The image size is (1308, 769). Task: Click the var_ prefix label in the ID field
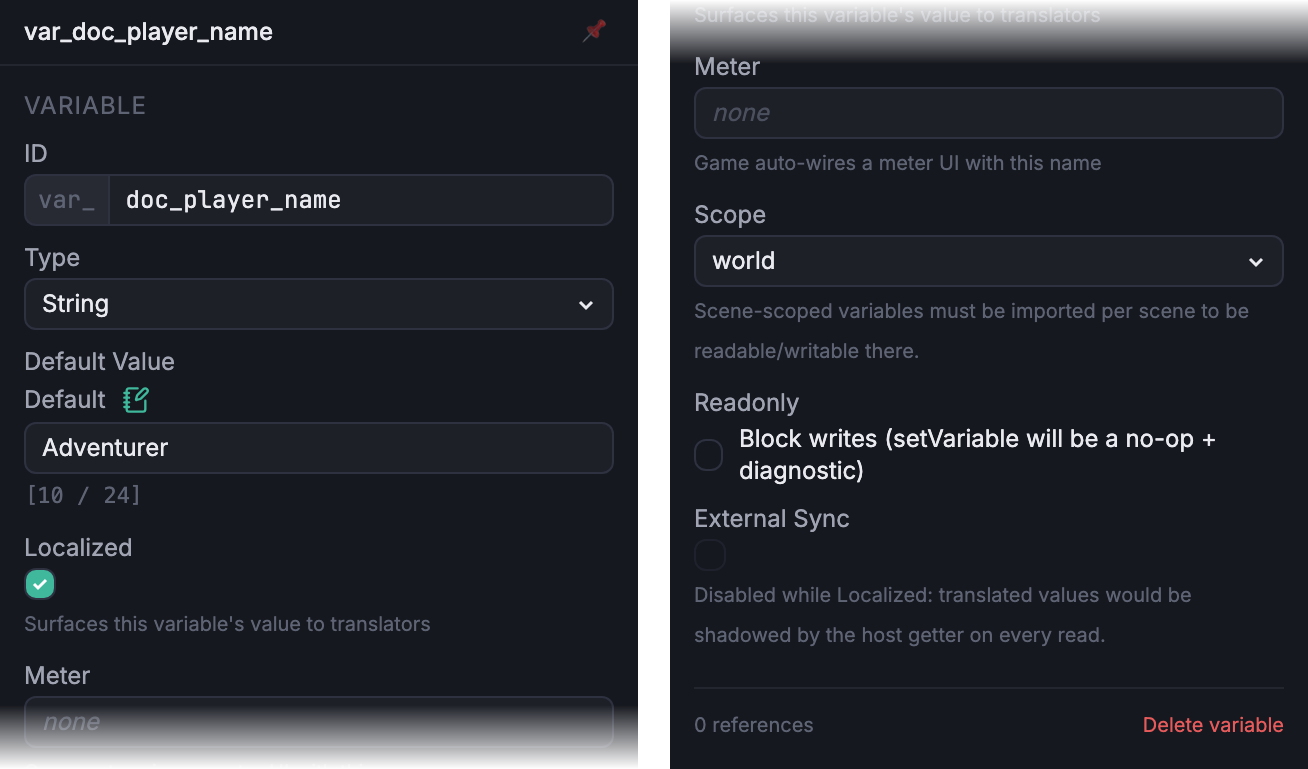click(x=67, y=200)
